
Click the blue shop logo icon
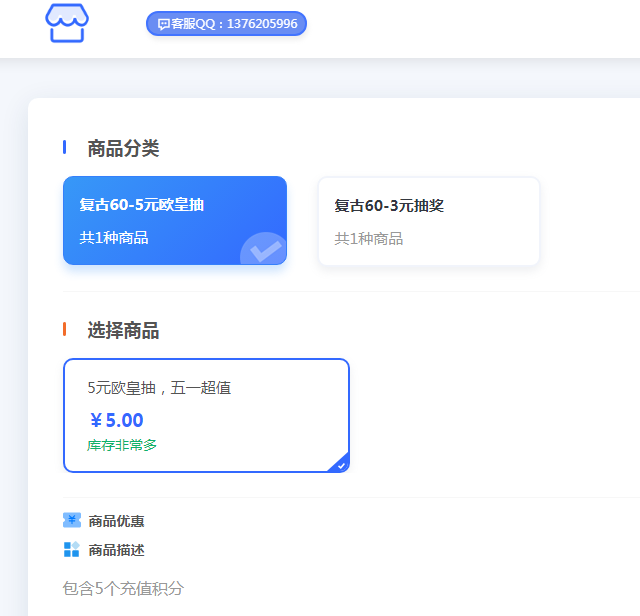(67, 23)
